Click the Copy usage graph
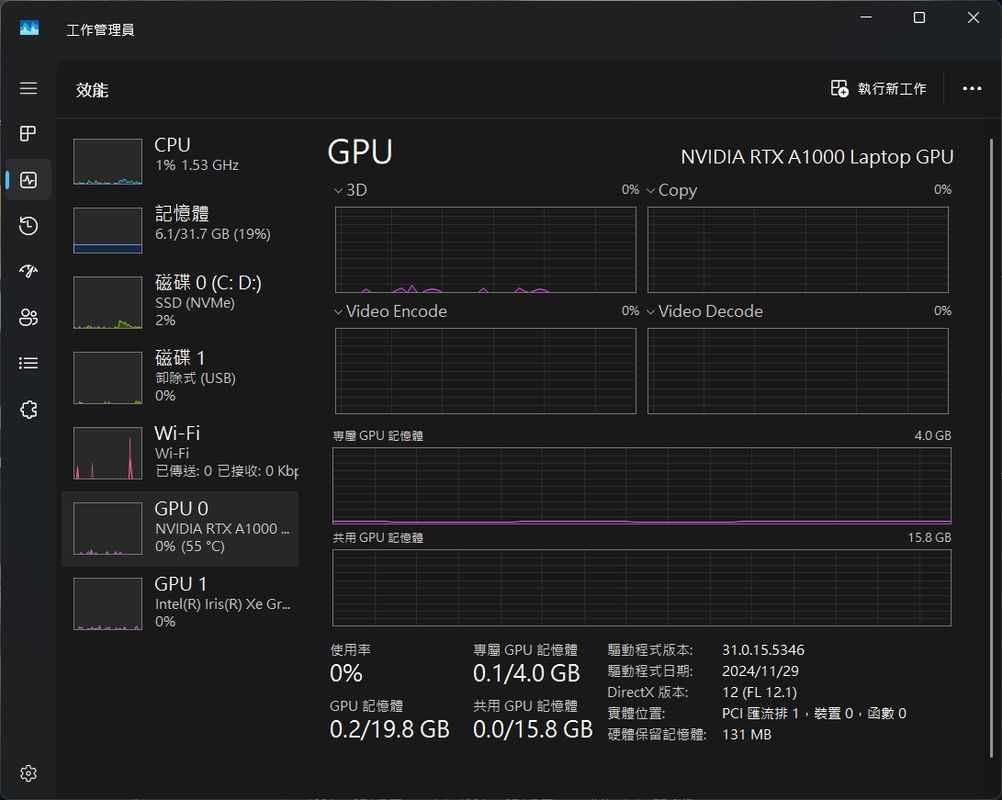The width and height of the screenshot is (1002, 800). coord(798,250)
